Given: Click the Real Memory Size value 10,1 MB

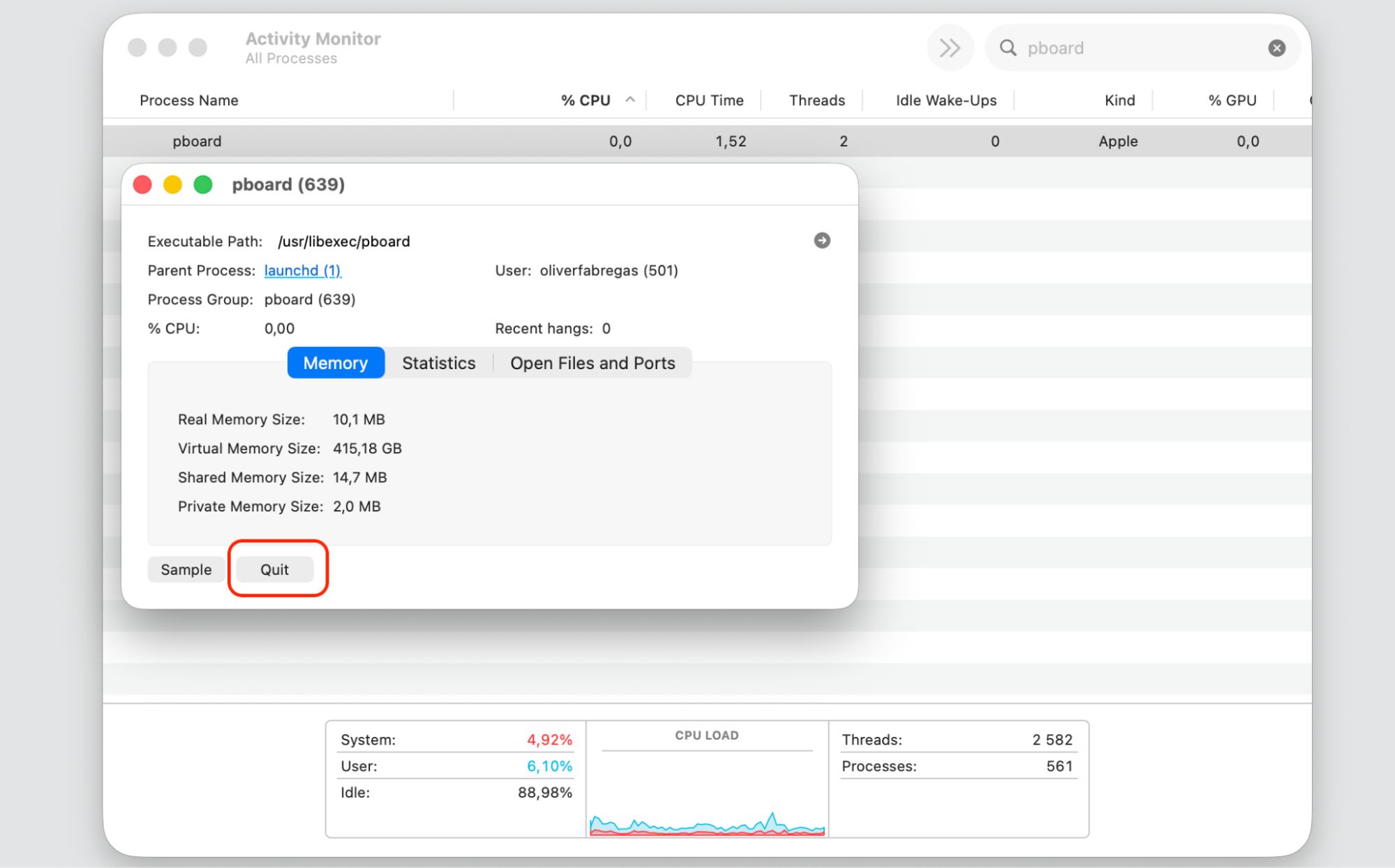Looking at the screenshot, I should pyautogui.click(x=359, y=419).
